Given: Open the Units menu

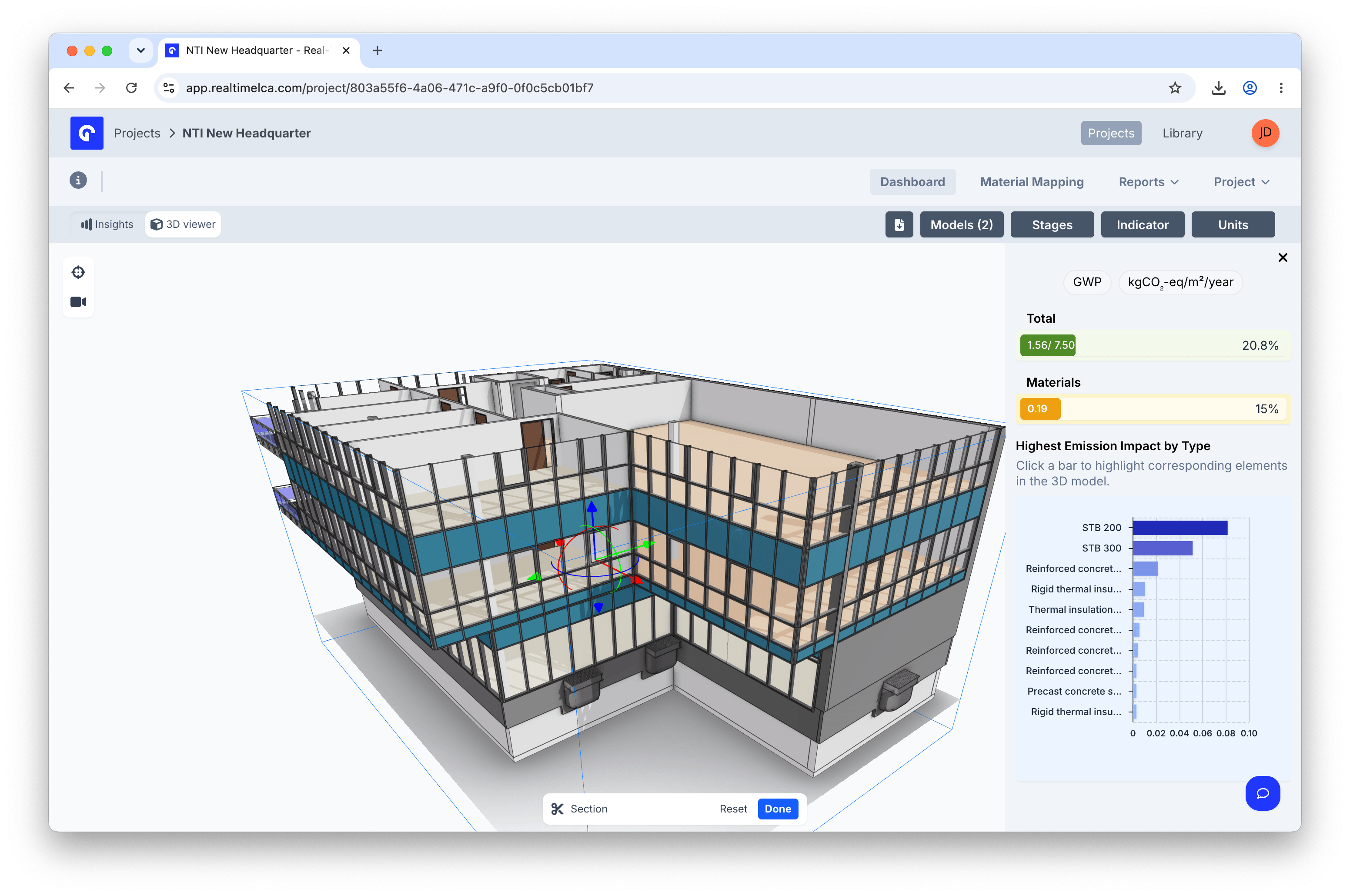Looking at the screenshot, I should [1233, 224].
